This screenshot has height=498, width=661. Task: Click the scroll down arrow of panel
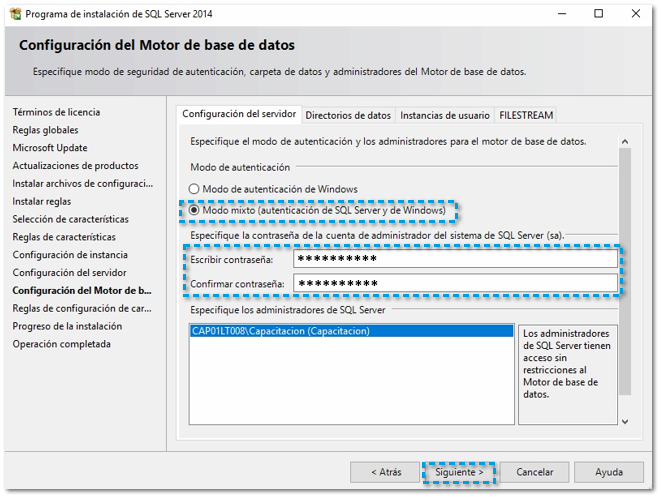[625, 421]
